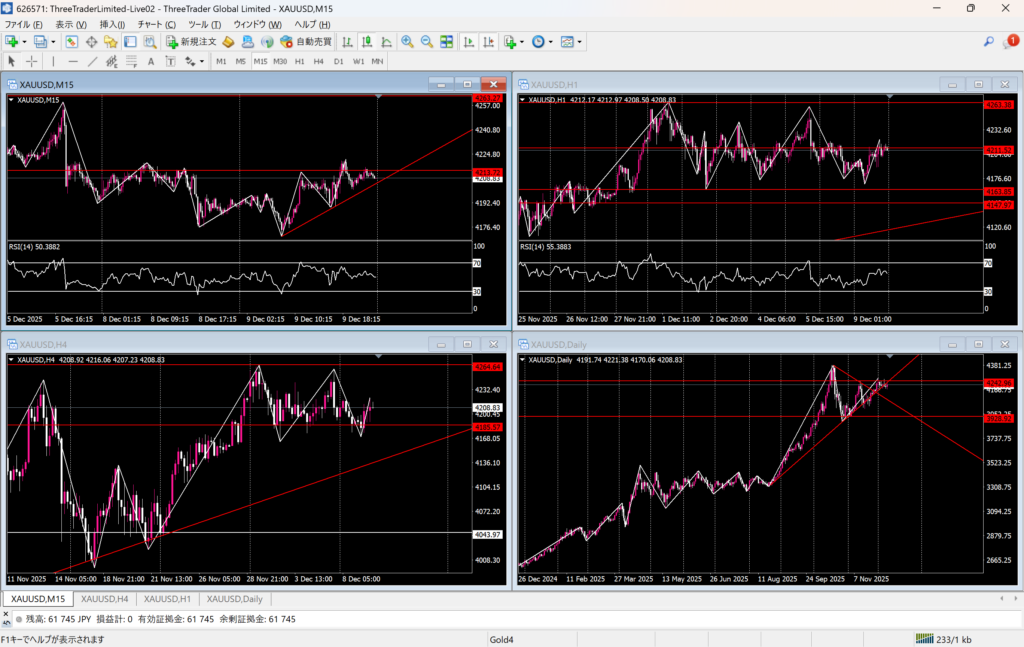This screenshot has height=647, width=1024.
Task: Open the チャート (C) menu
Action: (156, 23)
